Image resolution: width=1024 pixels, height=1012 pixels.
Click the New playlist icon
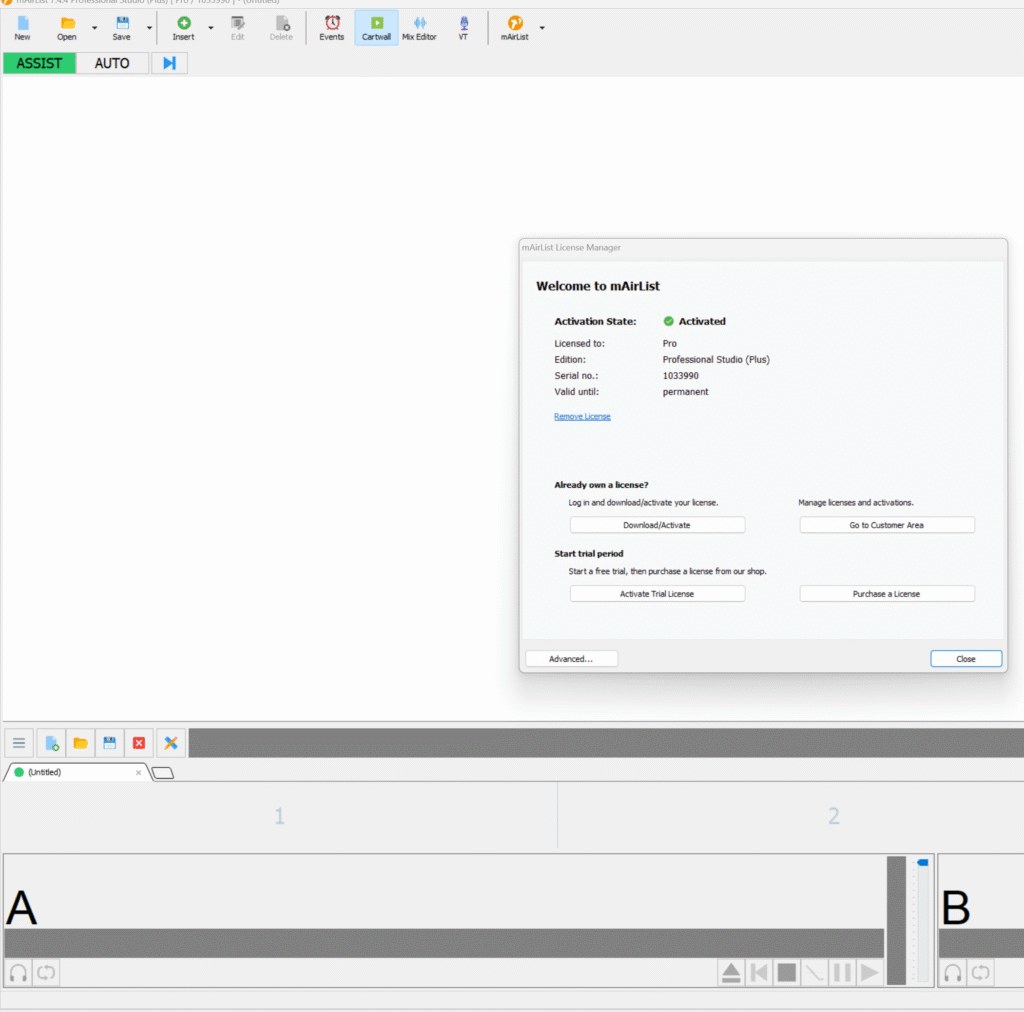point(22,28)
